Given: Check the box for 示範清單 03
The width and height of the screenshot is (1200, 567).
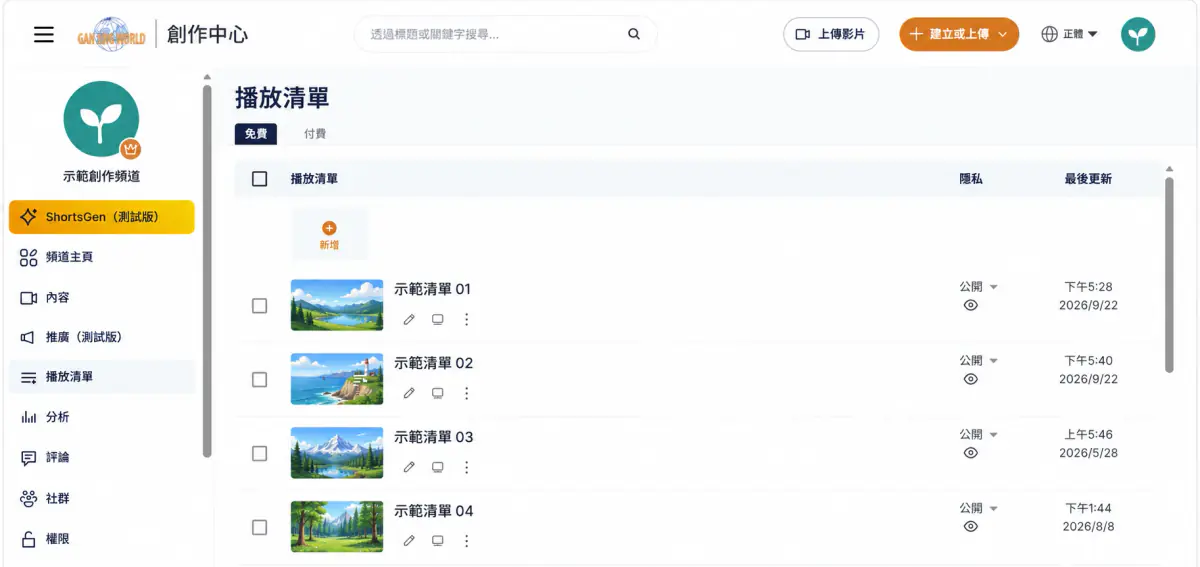Looking at the screenshot, I should tap(260, 454).
